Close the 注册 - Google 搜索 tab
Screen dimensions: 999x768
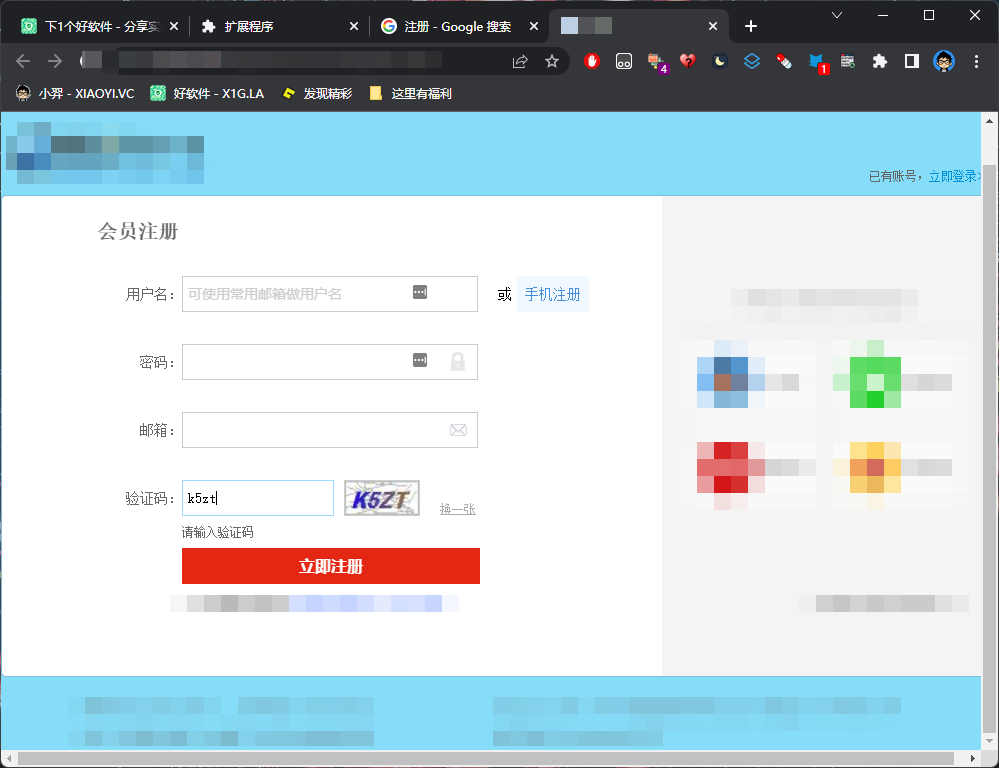tap(534, 26)
